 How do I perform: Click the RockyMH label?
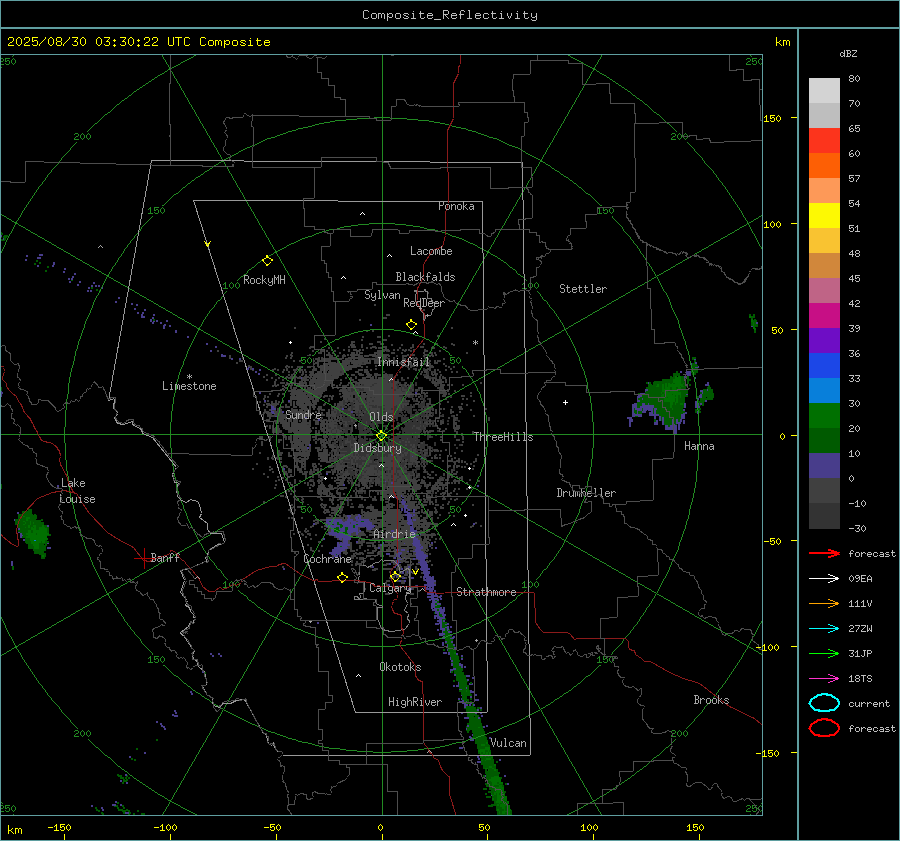coord(264,280)
